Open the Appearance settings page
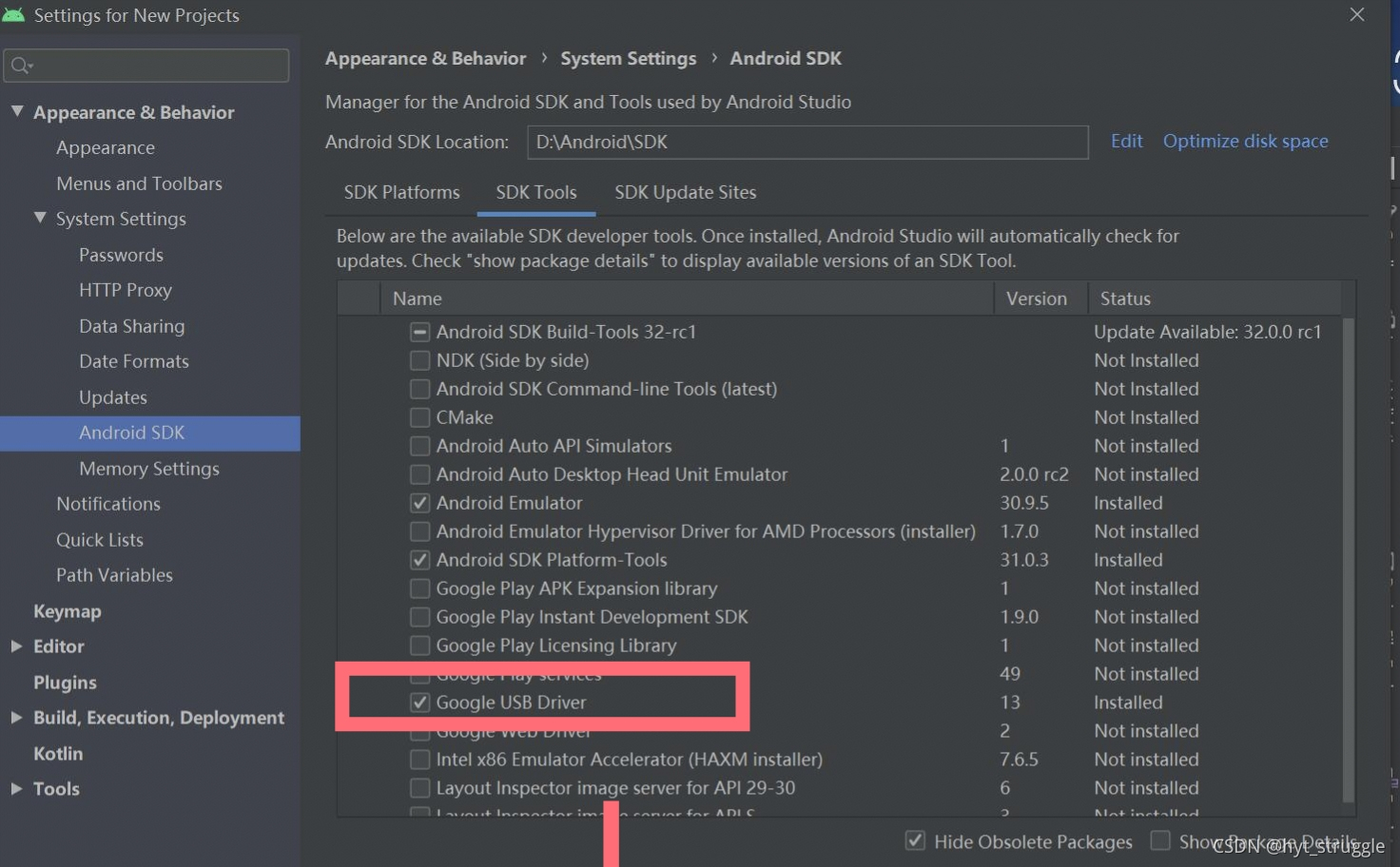This screenshot has height=867, width=1400. [105, 147]
